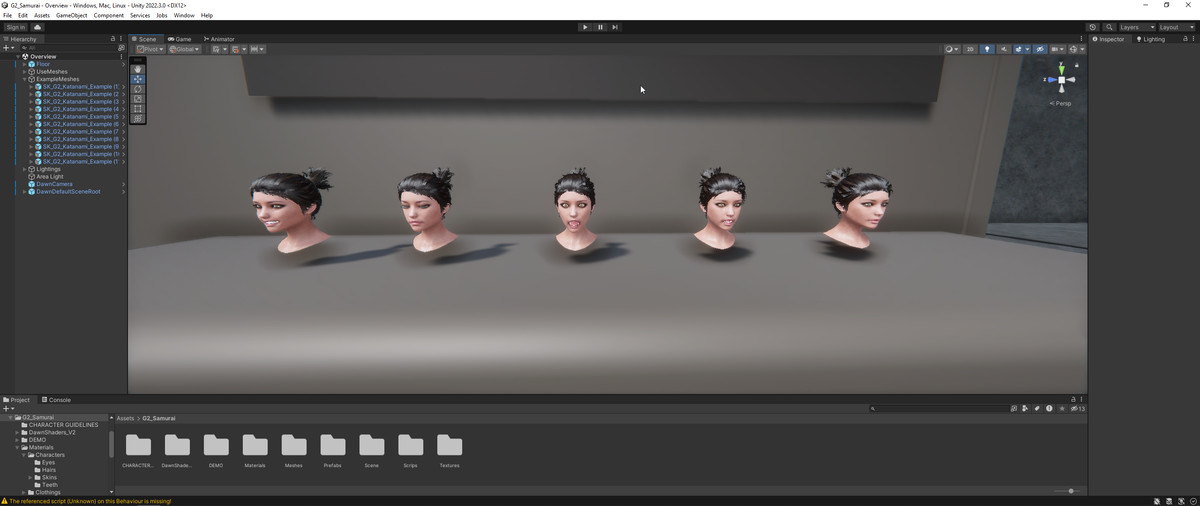This screenshot has height=506, width=1200.
Task: Start Play mode with the Play button
Action: coord(585,27)
